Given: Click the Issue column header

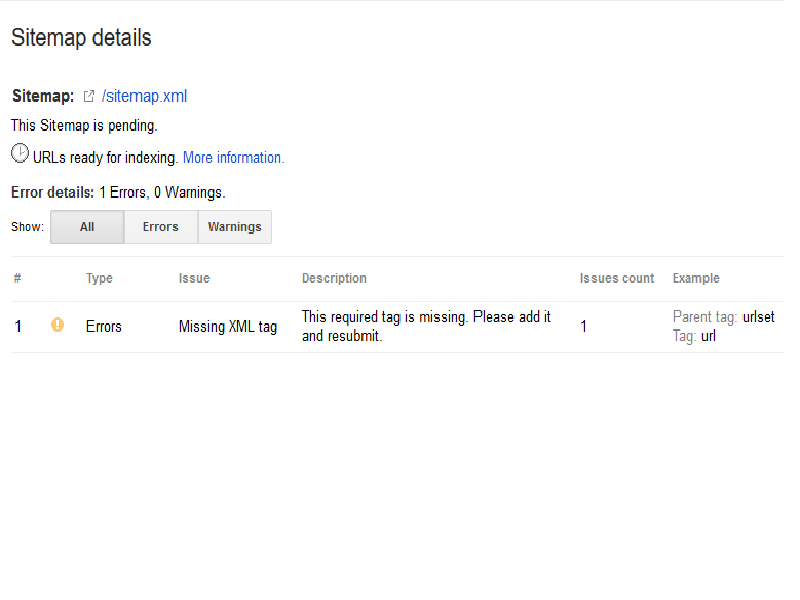Looking at the screenshot, I should (194, 279).
